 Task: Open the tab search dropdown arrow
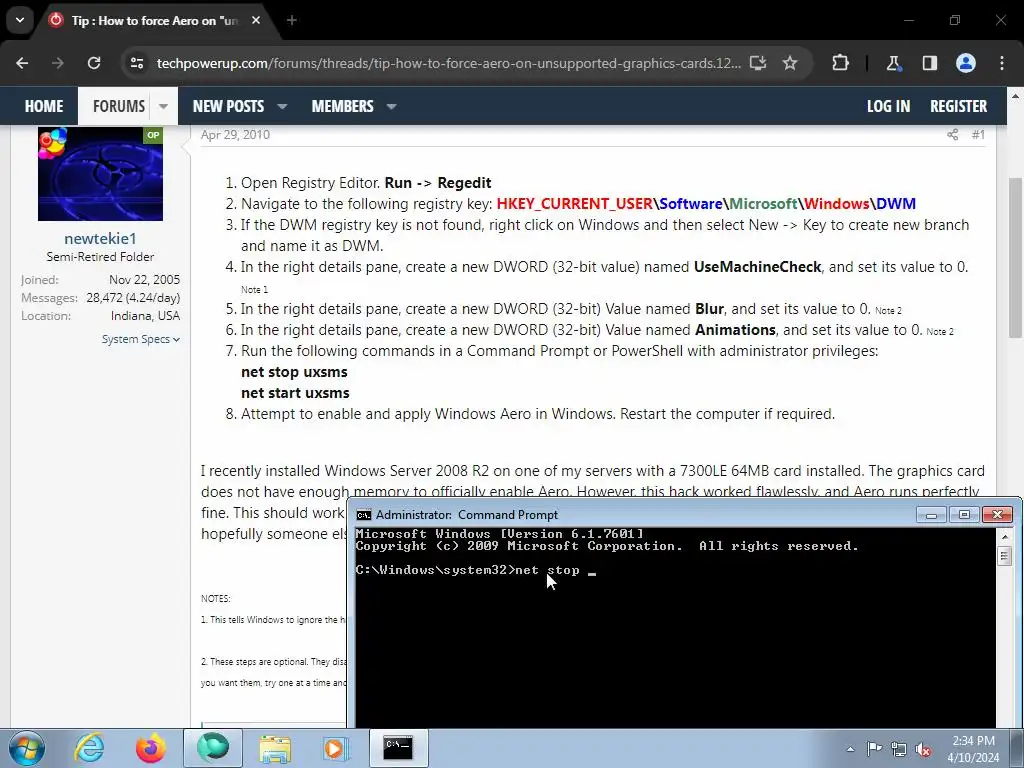point(20,20)
